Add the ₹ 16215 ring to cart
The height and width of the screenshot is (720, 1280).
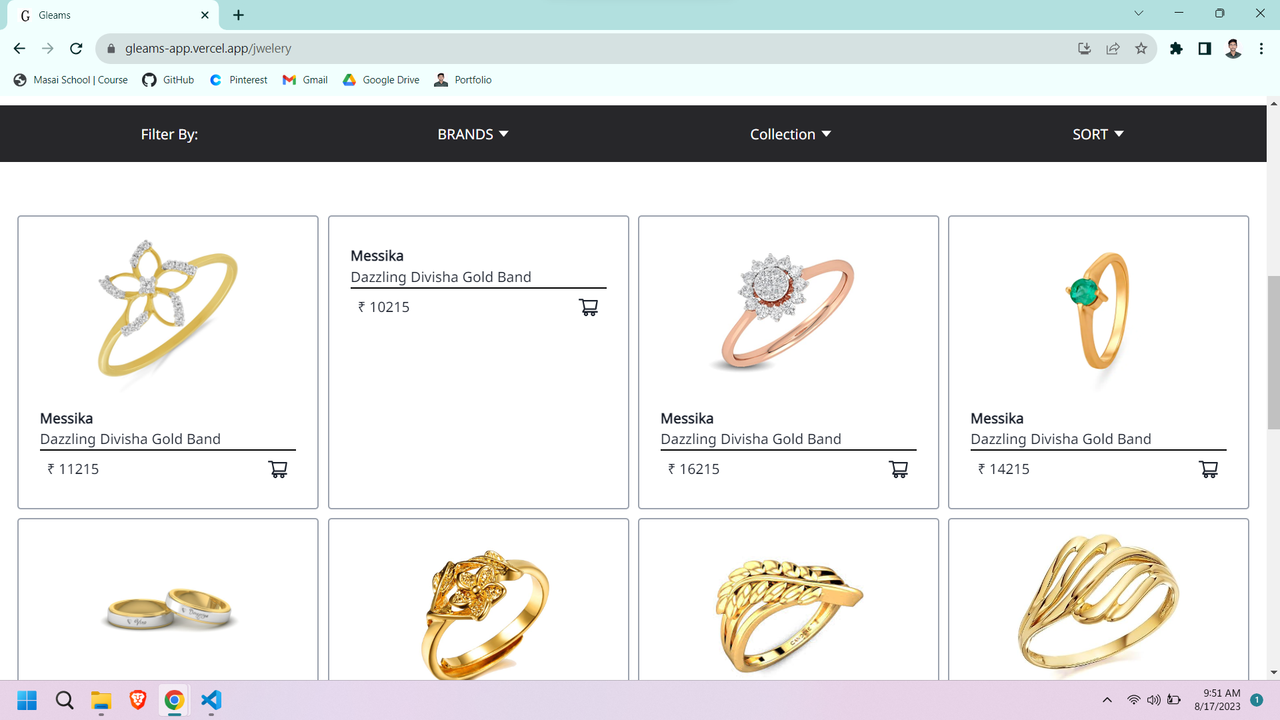pos(899,468)
